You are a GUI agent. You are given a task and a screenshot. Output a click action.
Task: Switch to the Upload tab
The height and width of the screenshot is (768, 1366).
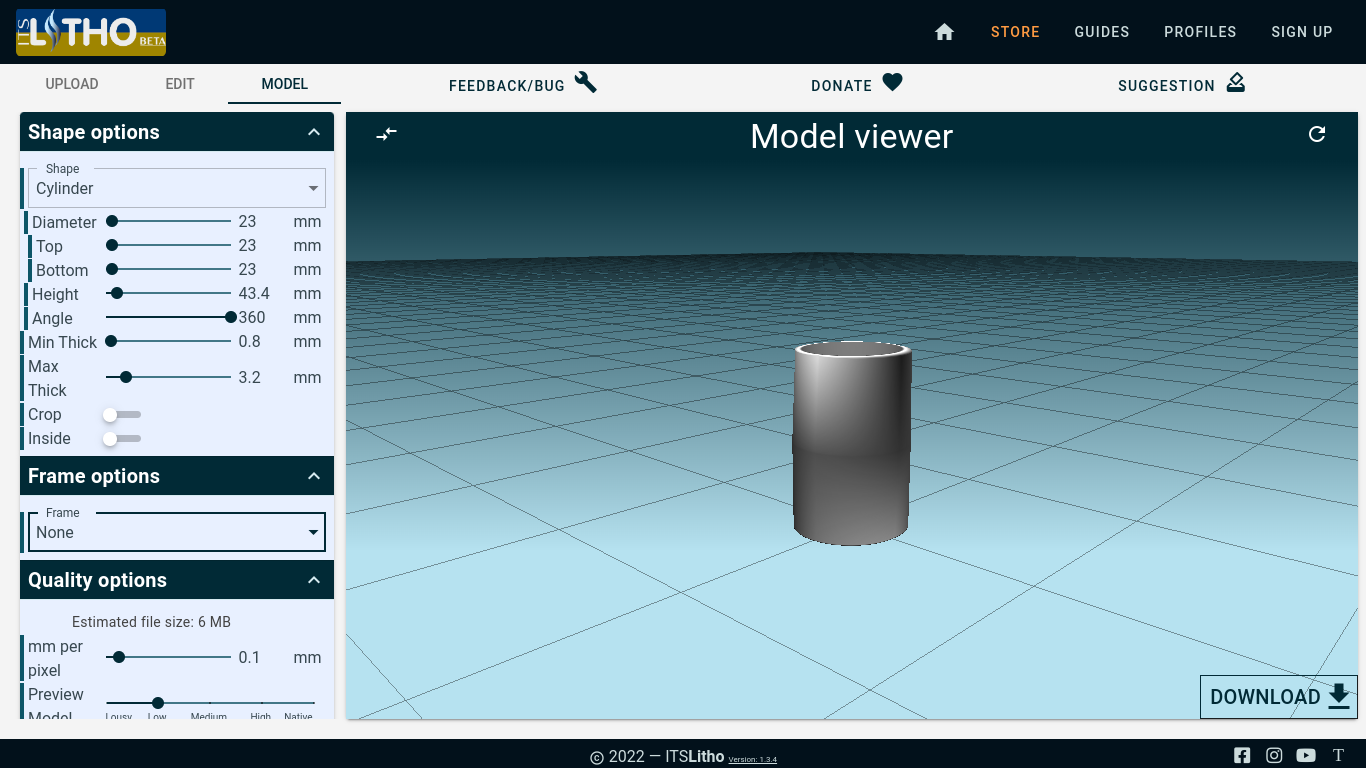[x=72, y=84]
